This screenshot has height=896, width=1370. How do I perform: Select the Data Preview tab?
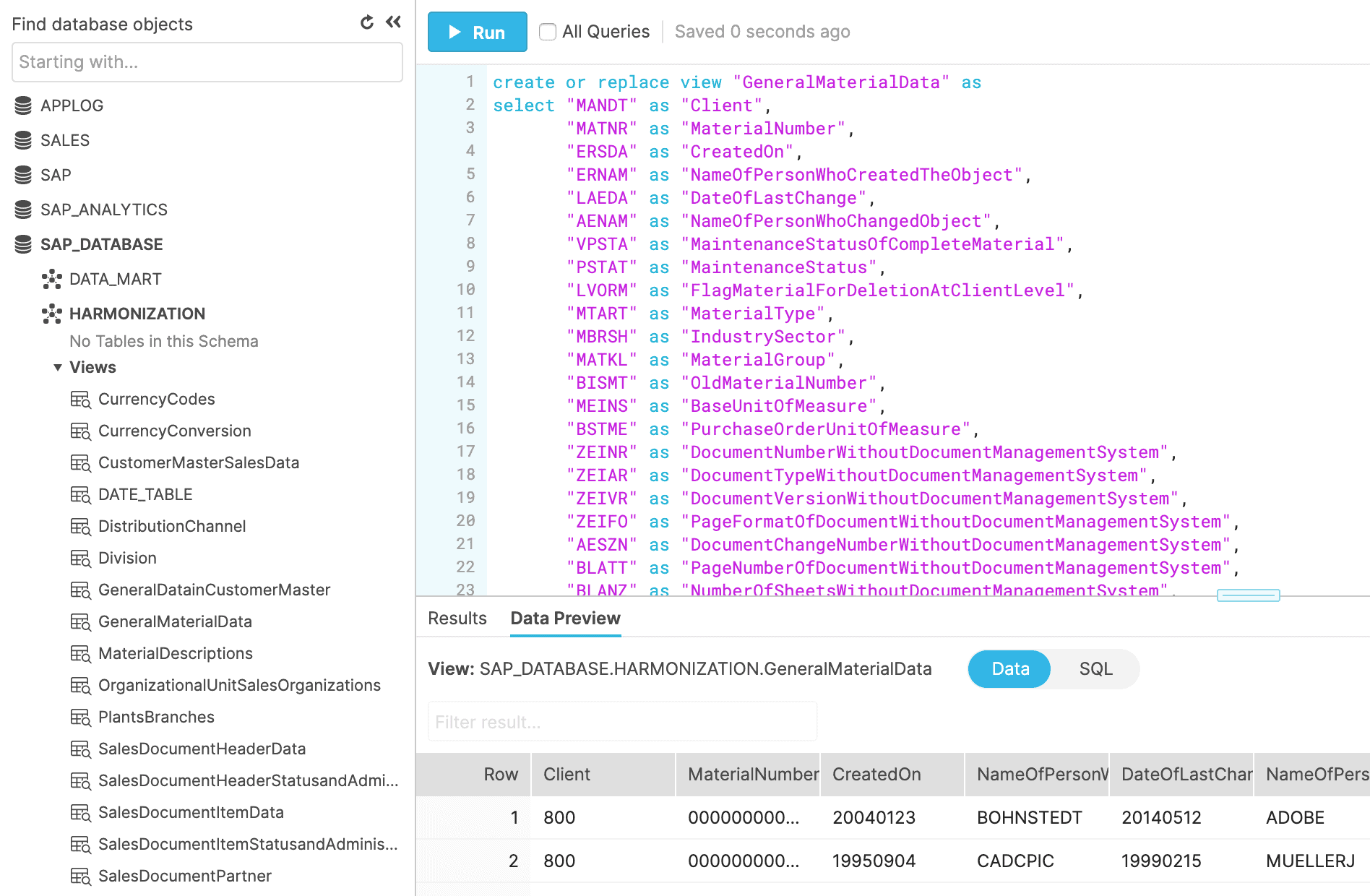[x=565, y=619]
